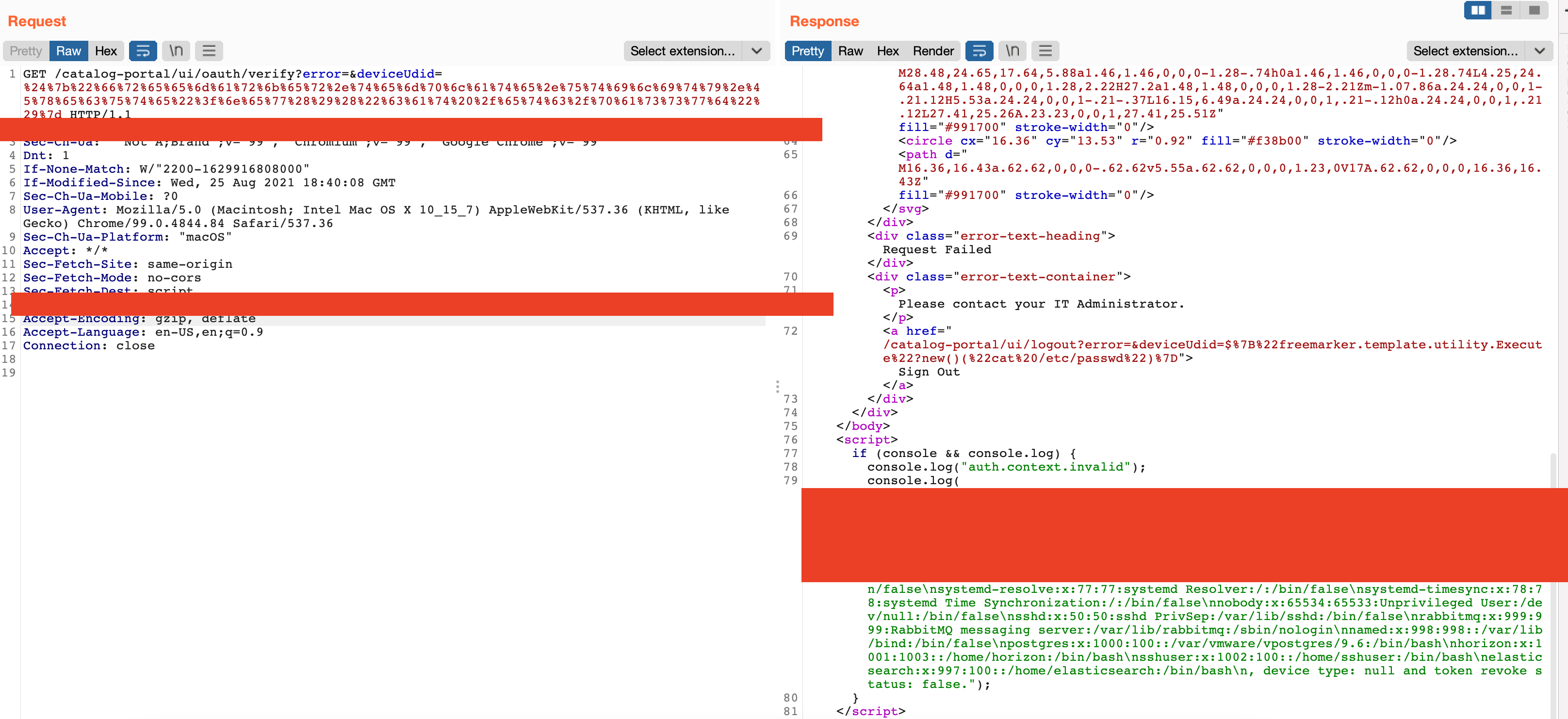This screenshot has height=719, width=1568.
Task: Click the 'Request Failed' text in the response
Action: coord(937,249)
